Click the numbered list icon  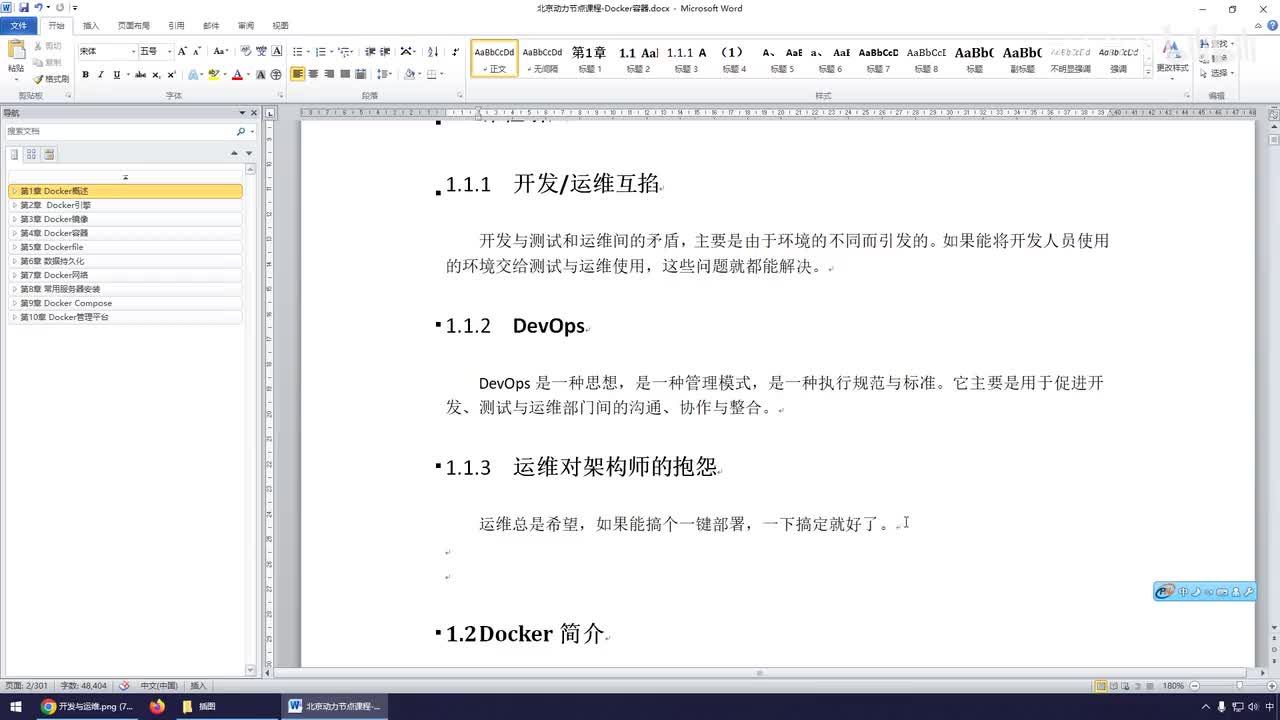coord(320,51)
